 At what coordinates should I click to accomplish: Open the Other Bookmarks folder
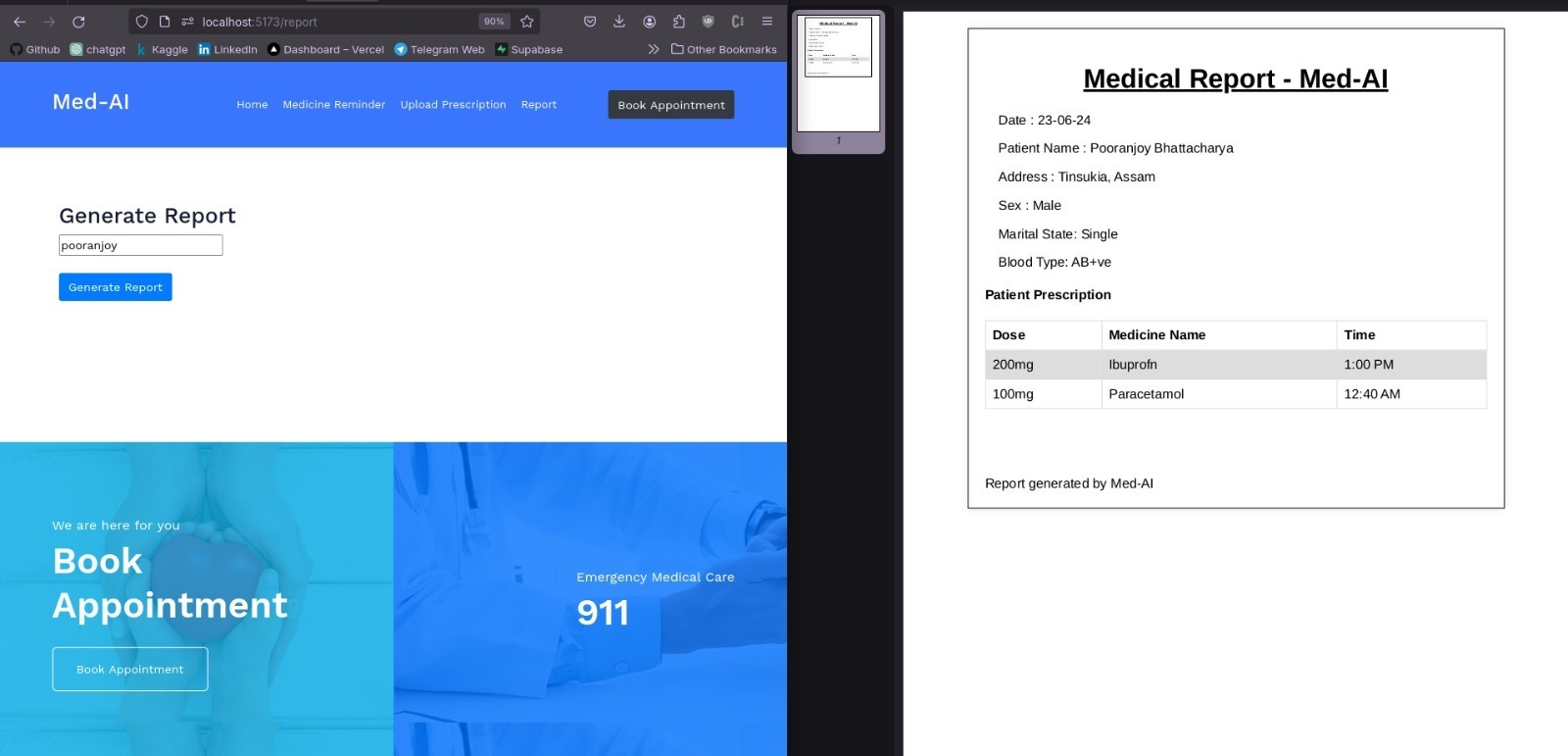coord(723,49)
